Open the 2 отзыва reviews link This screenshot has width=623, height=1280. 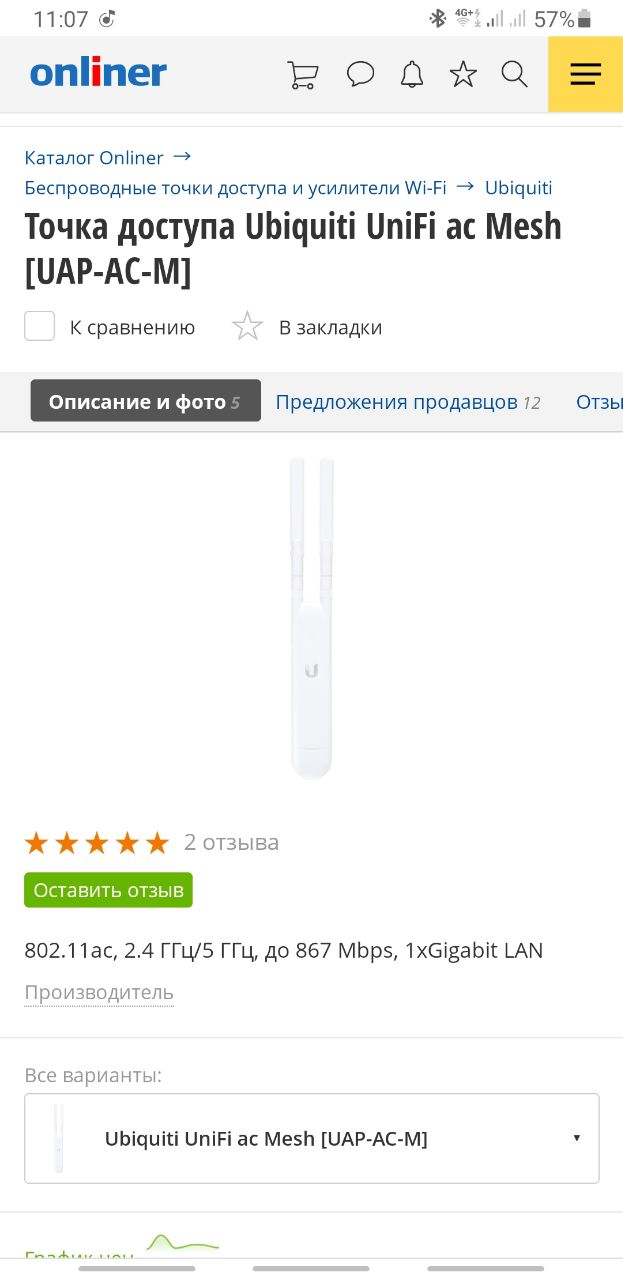(231, 843)
